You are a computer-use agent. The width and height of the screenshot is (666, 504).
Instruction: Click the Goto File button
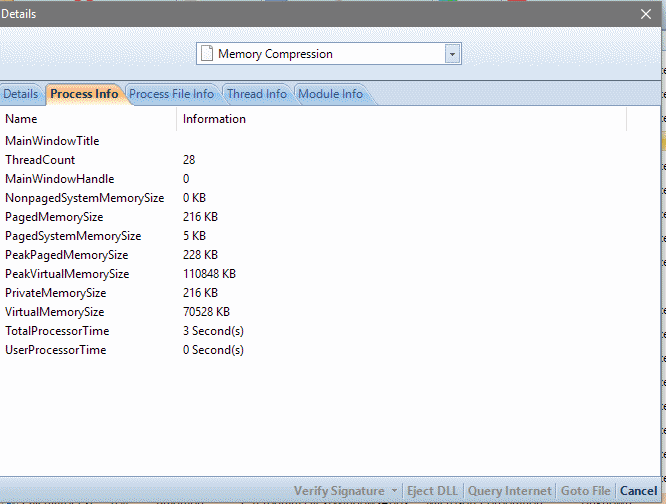pyautogui.click(x=586, y=491)
